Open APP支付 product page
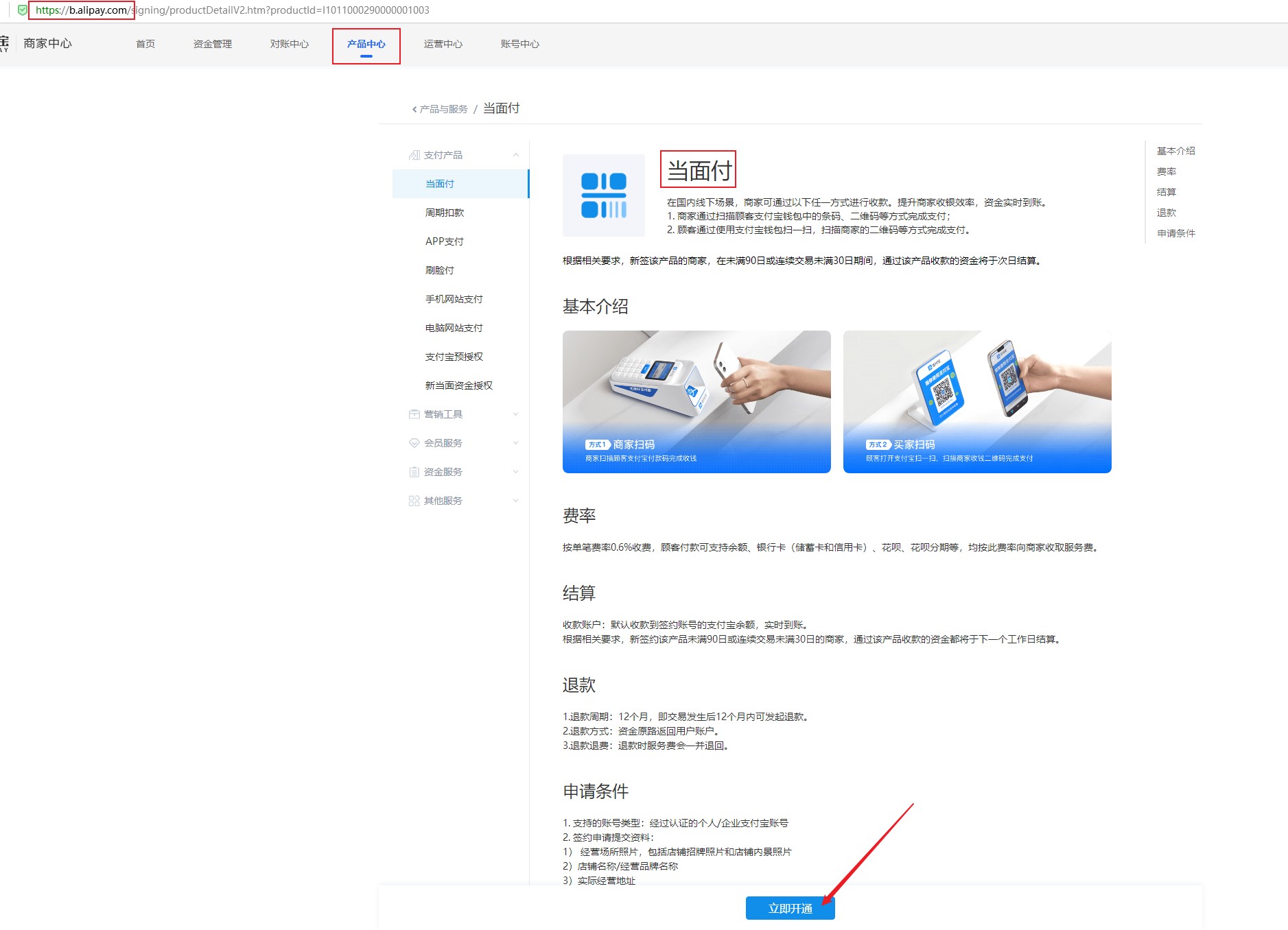Screen dimensions: 1288x930 pyautogui.click(x=445, y=241)
